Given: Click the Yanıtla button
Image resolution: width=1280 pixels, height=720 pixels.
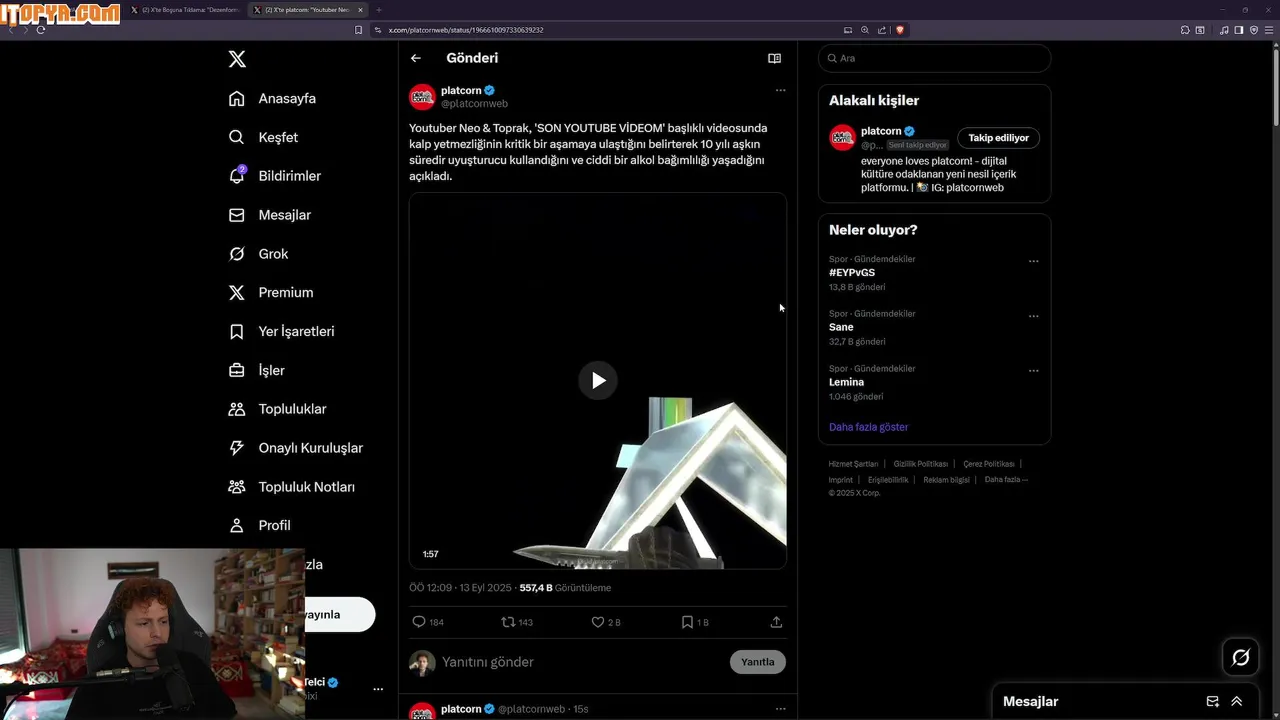Looking at the screenshot, I should click(758, 662).
